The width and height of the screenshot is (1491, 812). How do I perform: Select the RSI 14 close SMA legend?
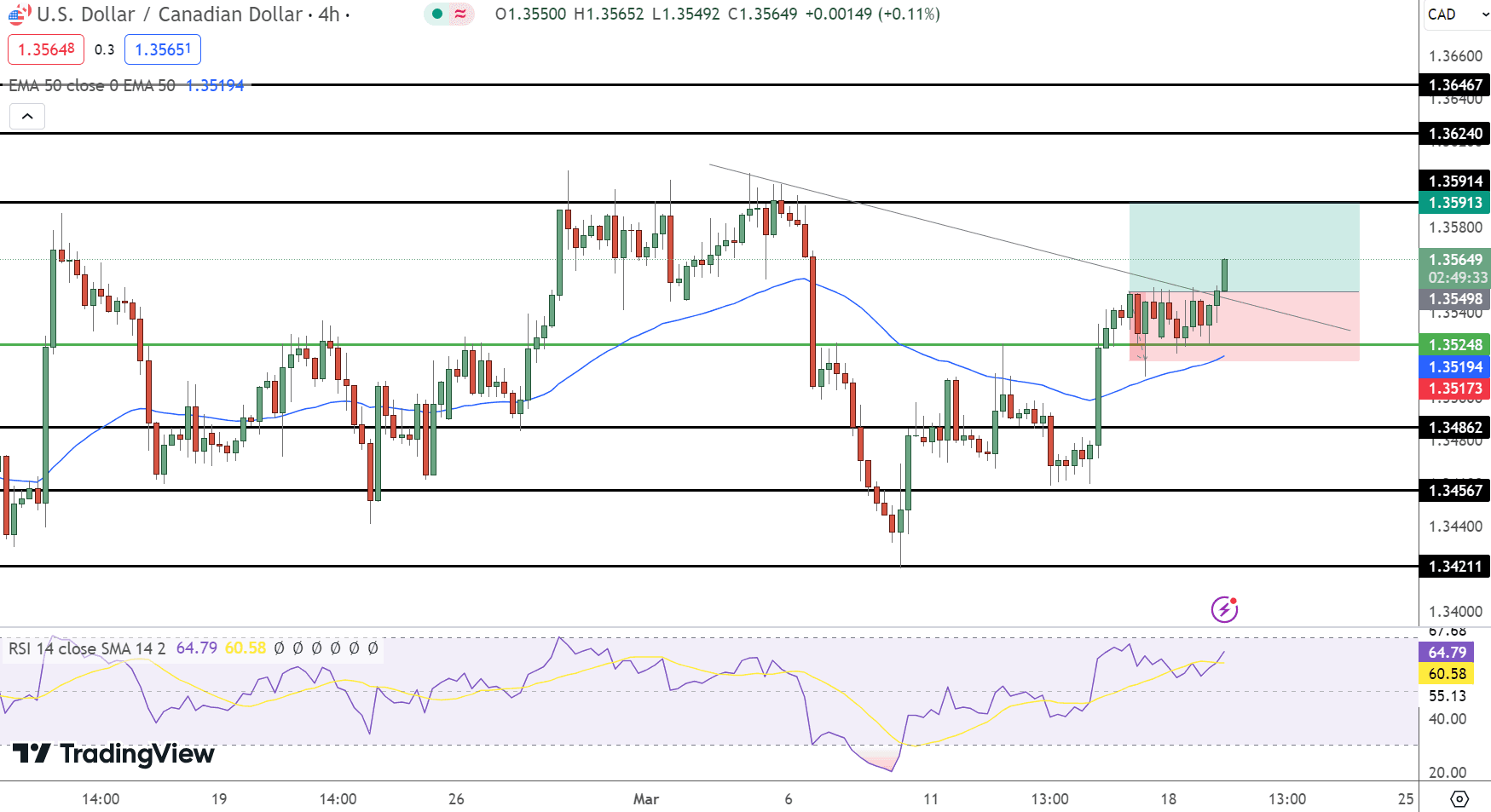click(x=87, y=648)
